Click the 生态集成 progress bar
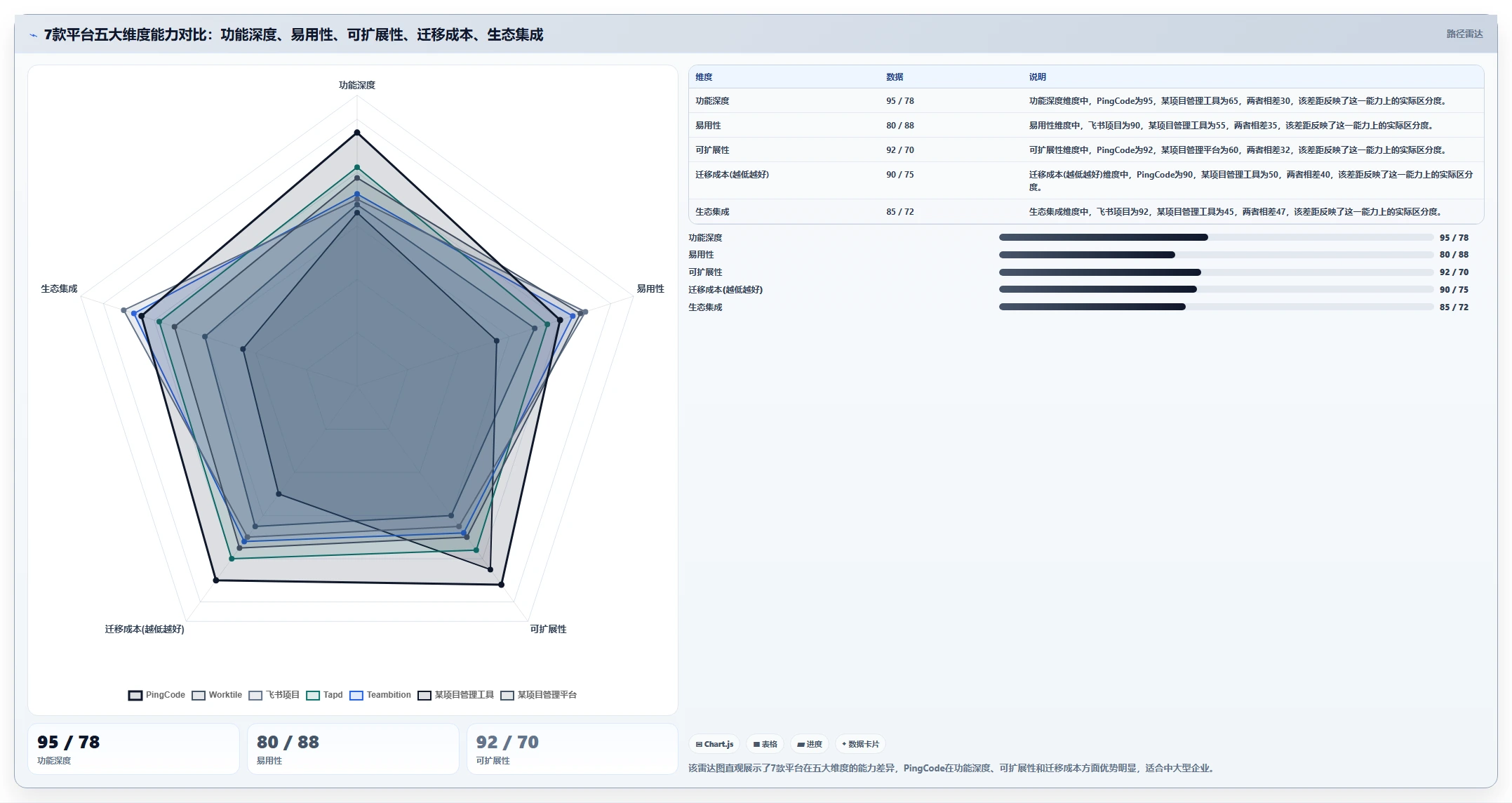This screenshot has width=1512, height=803. [x=1216, y=307]
